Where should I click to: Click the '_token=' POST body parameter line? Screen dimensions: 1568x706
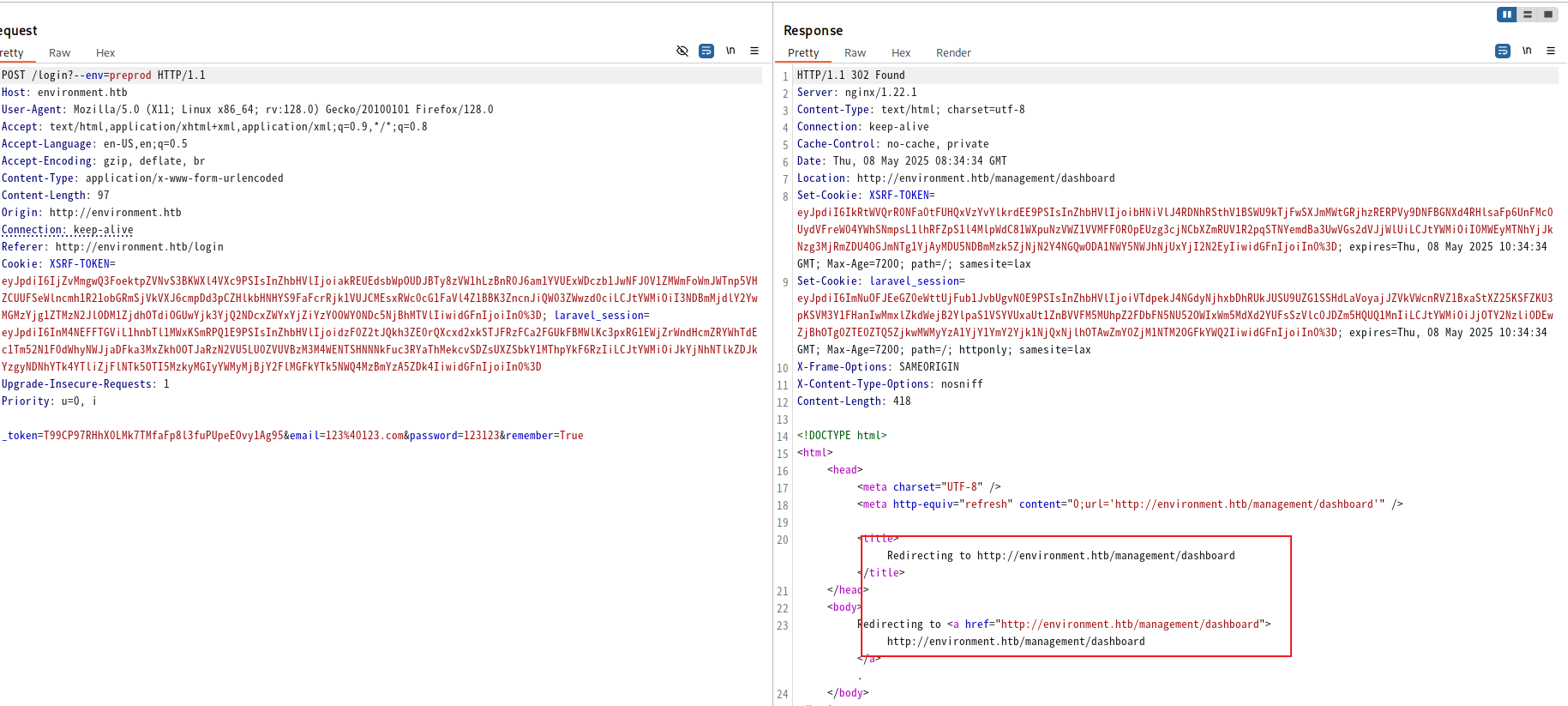pyautogui.click(x=292, y=436)
